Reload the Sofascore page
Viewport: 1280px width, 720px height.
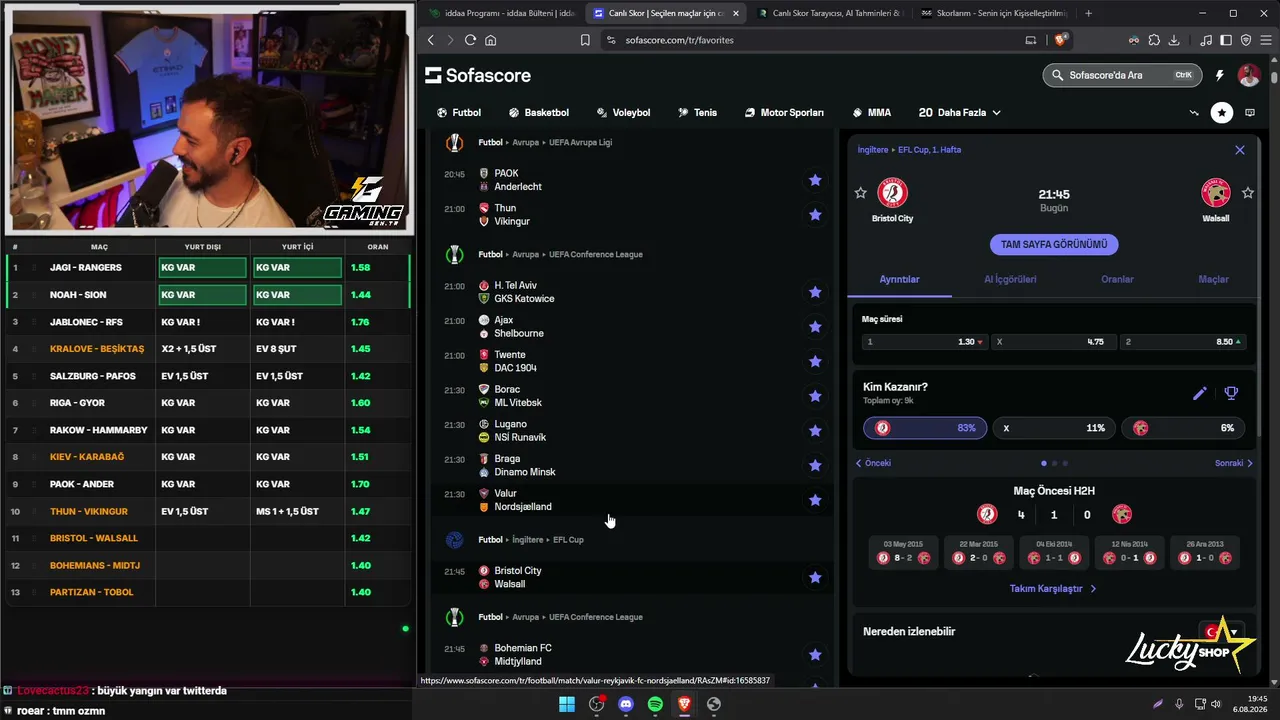coord(470,40)
